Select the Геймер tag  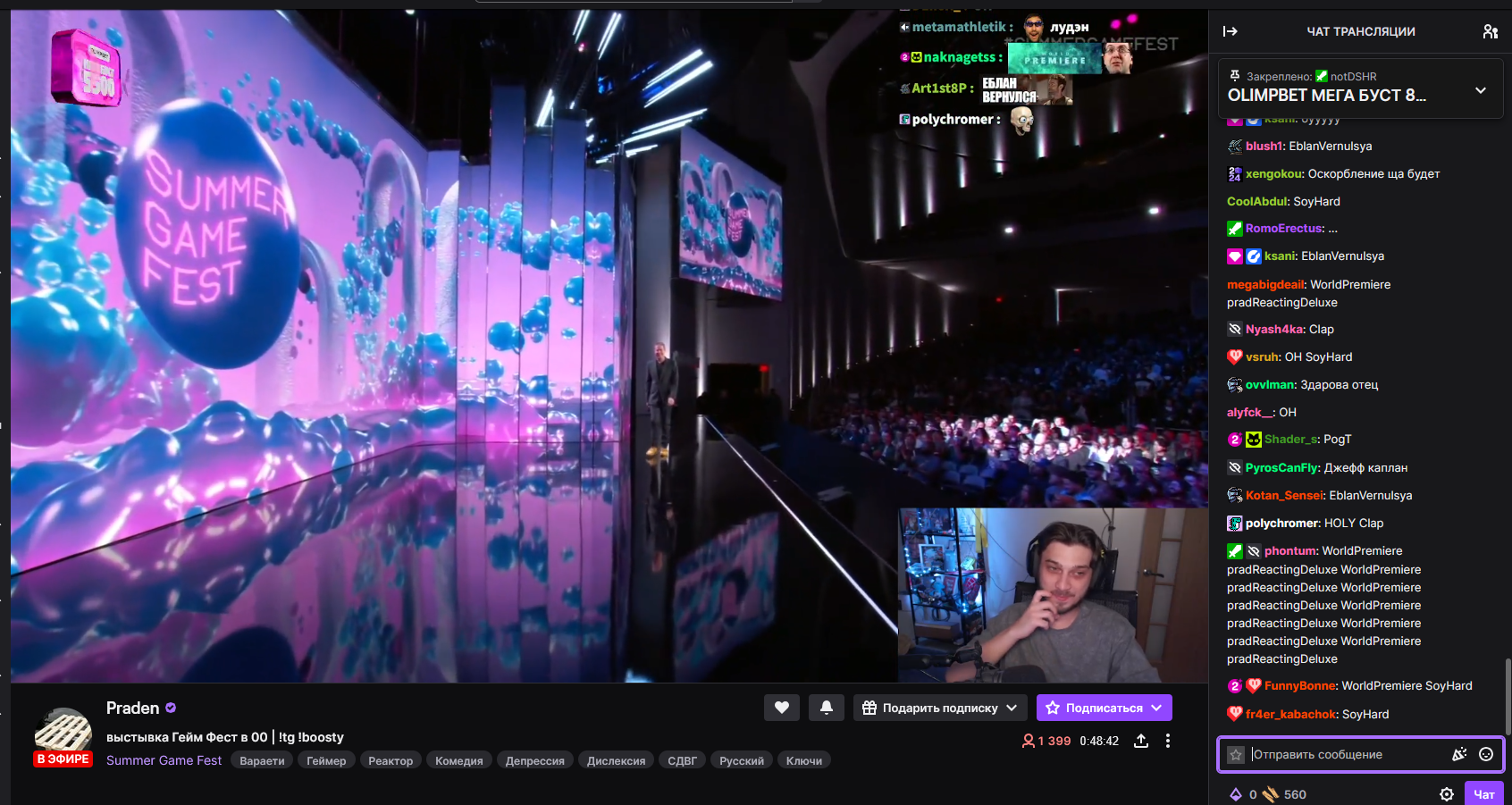pos(326,760)
